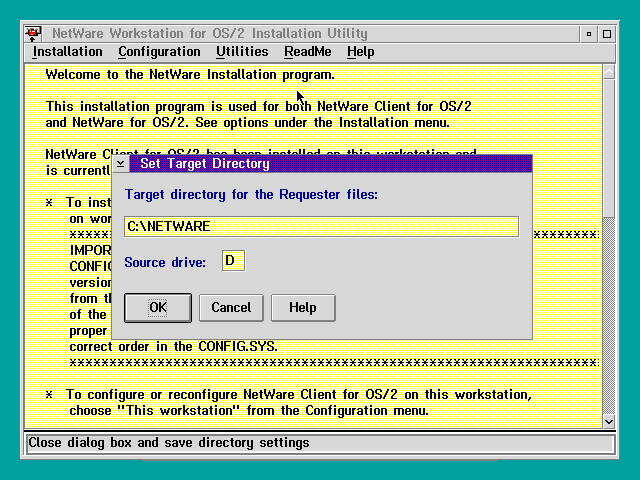Click the NetWare Workstation window title bar
The height and width of the screenshot is (480, 640).
pyautogui.click(x=310, y=33)
